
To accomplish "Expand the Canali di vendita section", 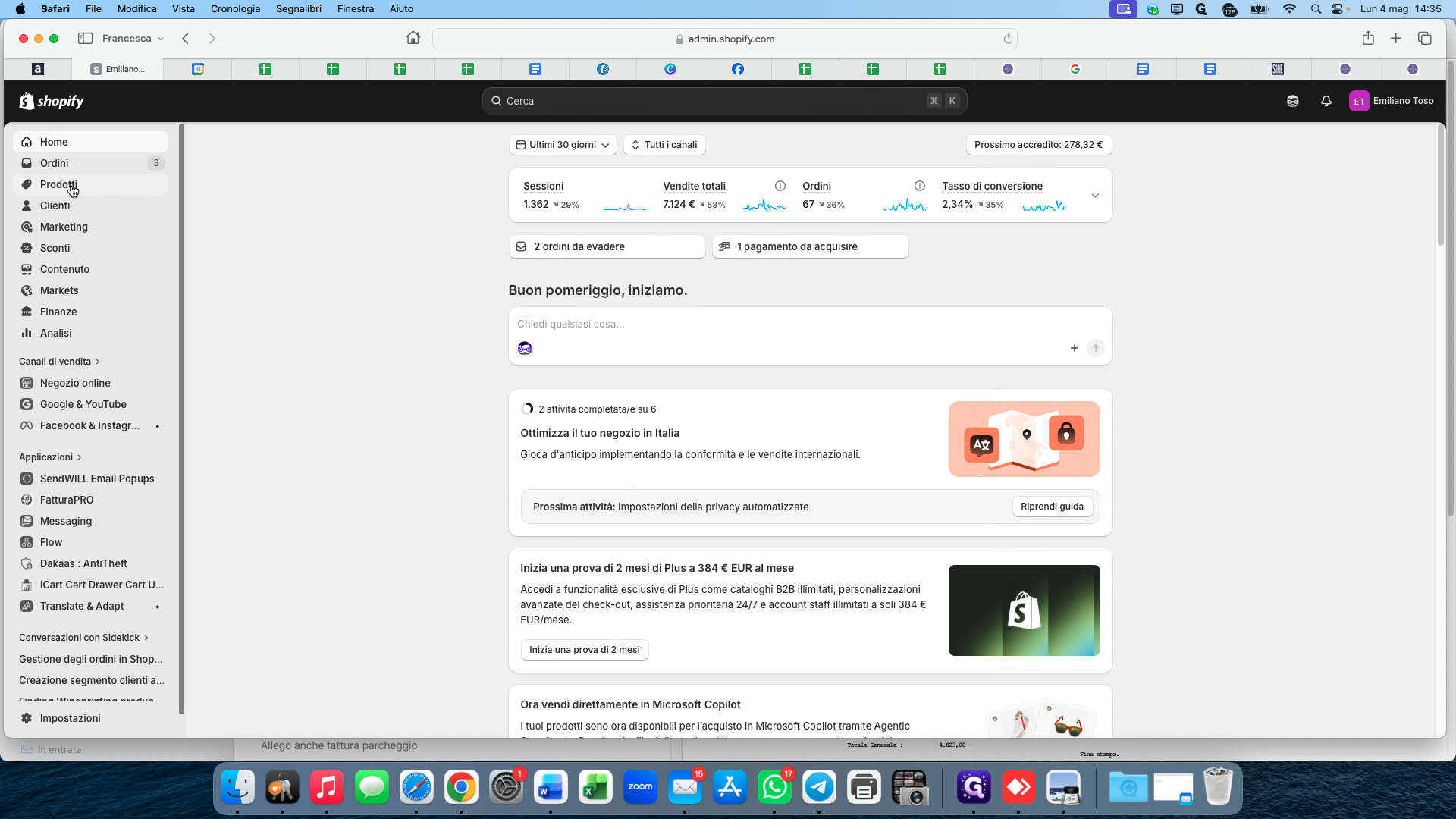I will (x=60, y=362).
